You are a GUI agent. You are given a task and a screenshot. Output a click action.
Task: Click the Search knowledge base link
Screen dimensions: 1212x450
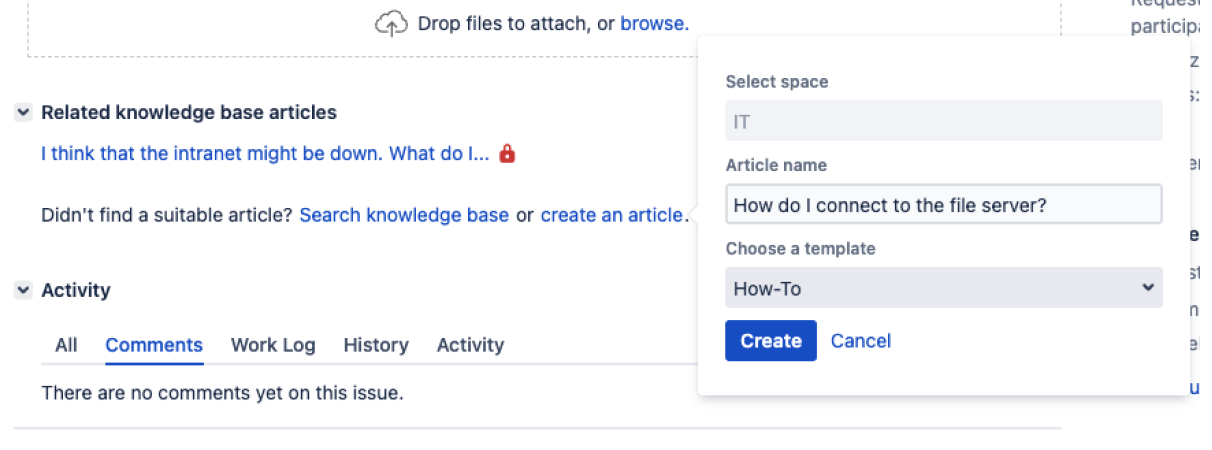coord(404,215)
